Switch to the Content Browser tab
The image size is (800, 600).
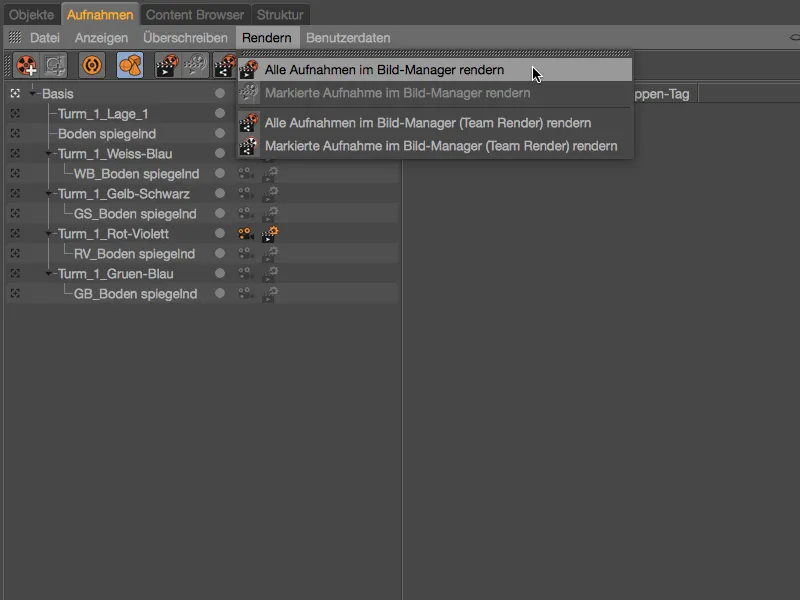[195, 15]
